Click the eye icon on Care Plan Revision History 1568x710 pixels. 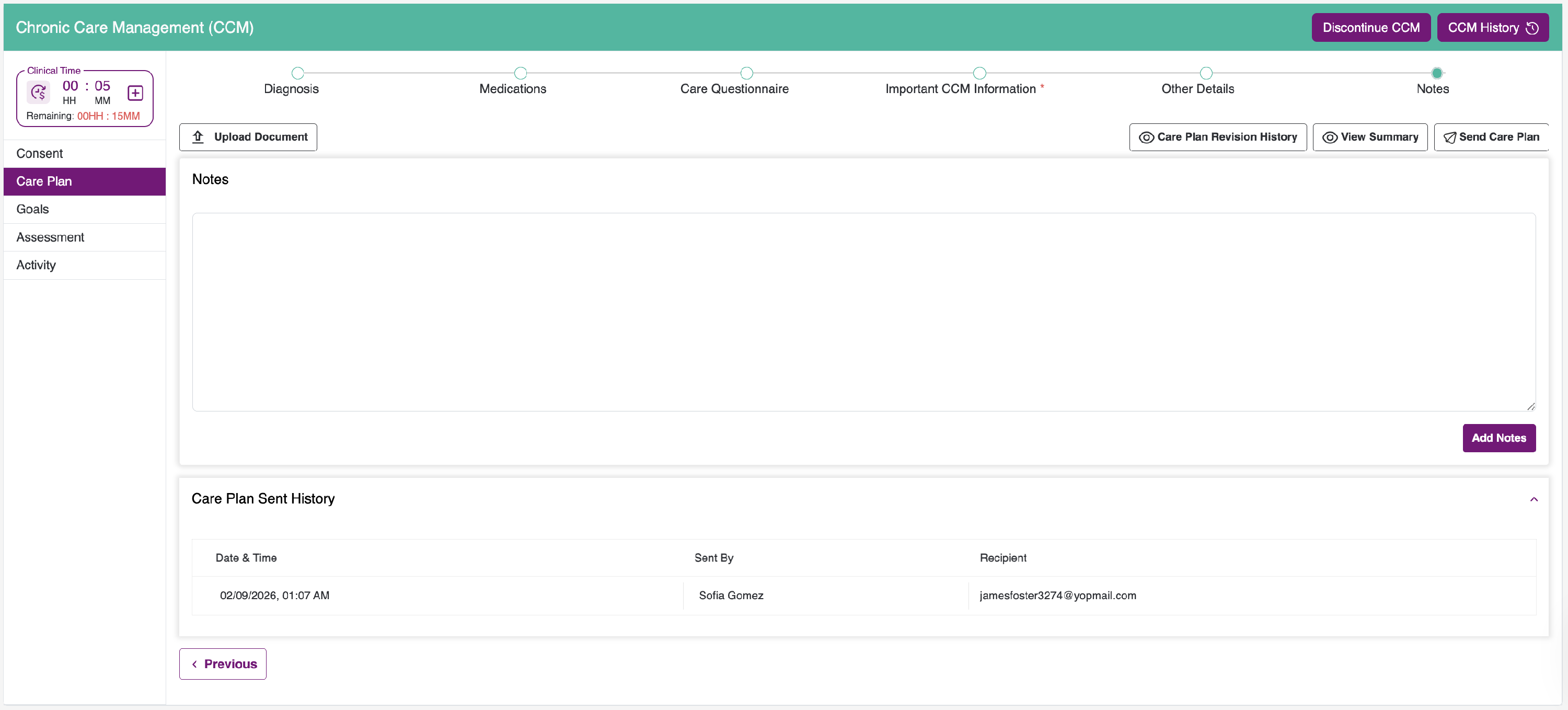1146,138
